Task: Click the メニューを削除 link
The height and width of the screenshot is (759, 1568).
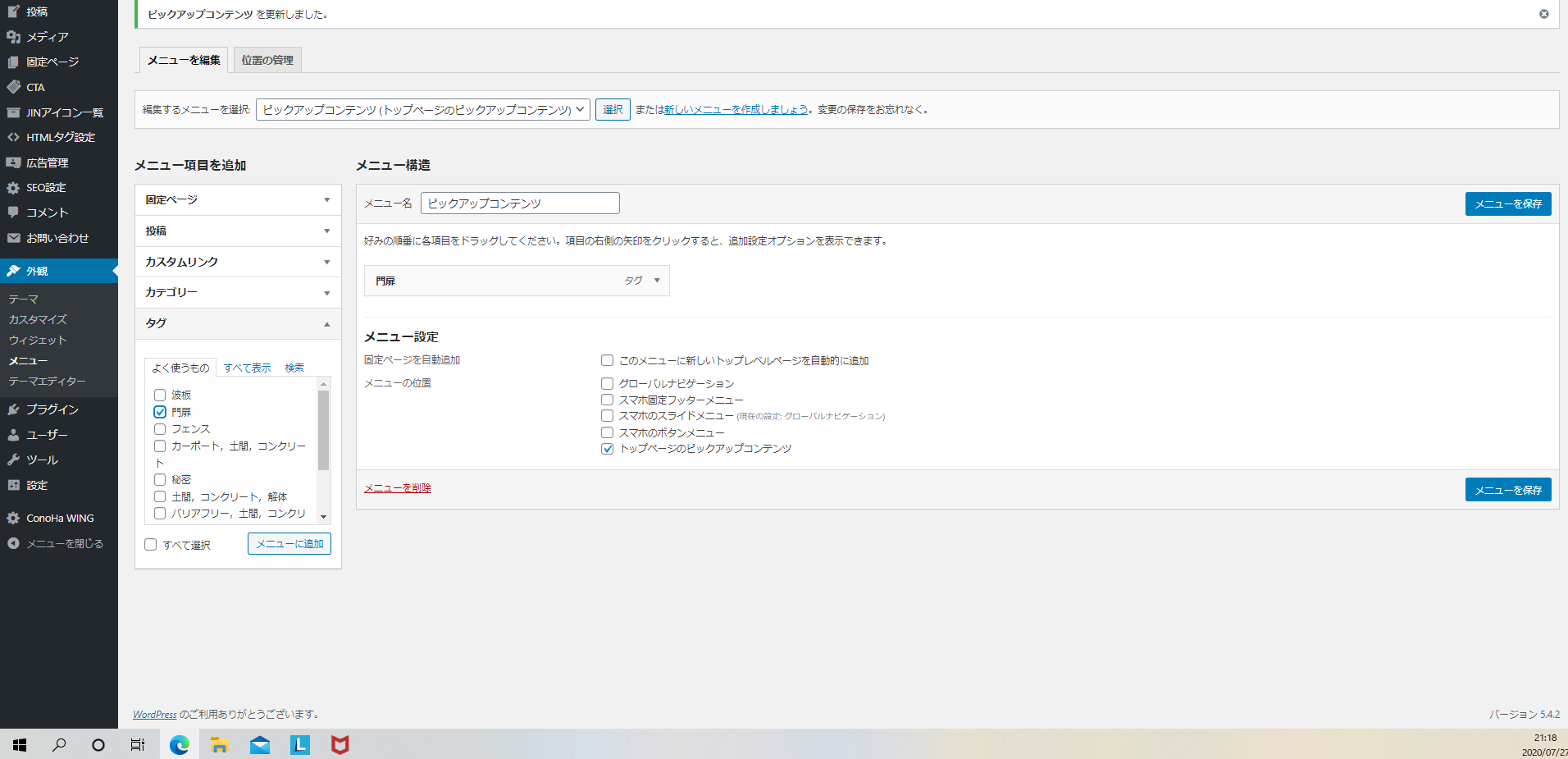Action: click(398, 487)
